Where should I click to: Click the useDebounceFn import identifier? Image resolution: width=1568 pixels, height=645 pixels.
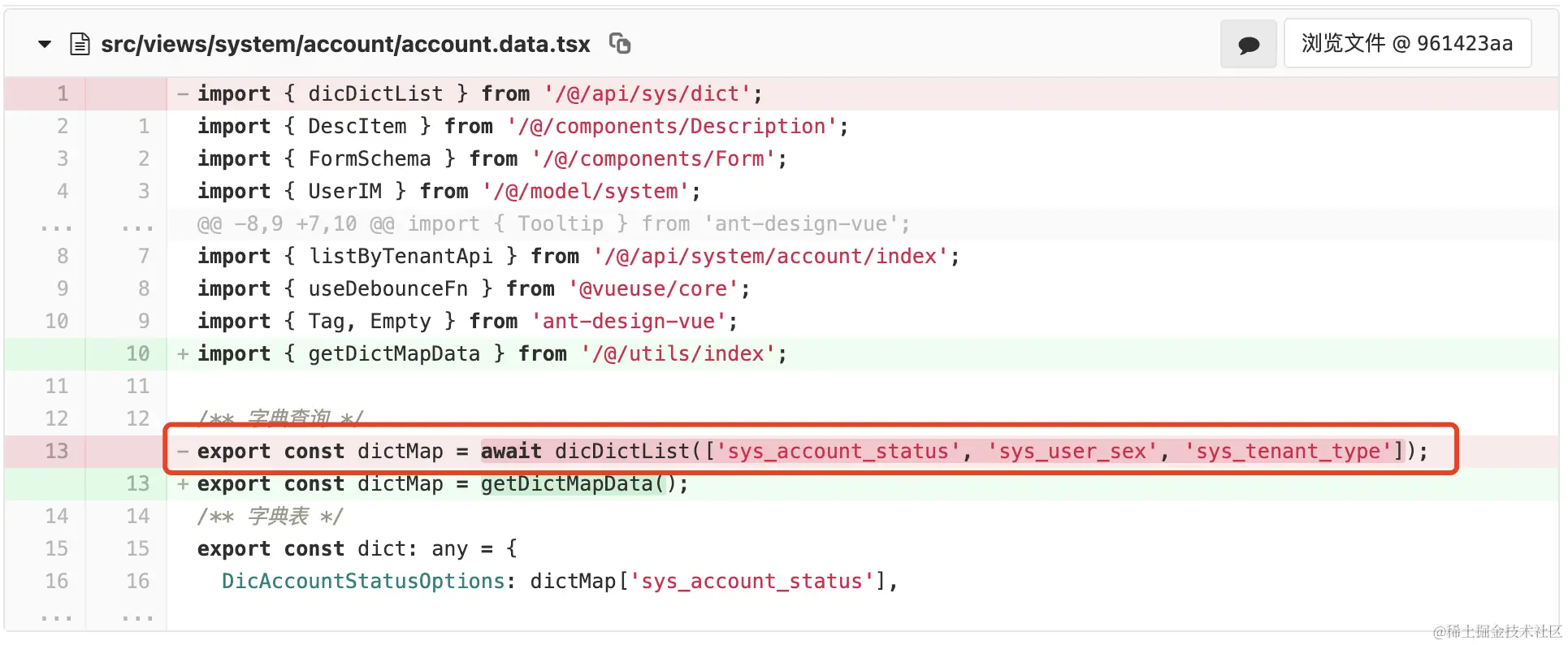[x=388, y=289]
